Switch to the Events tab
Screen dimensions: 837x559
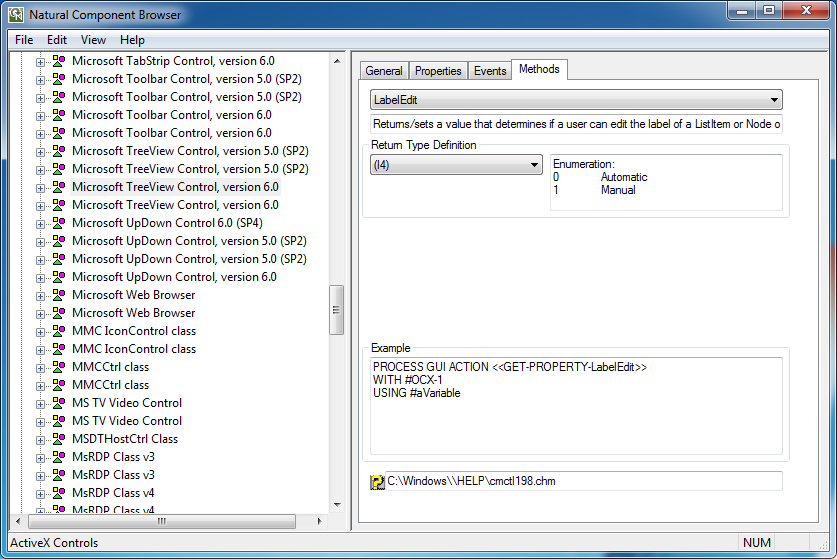pos(489,71)
